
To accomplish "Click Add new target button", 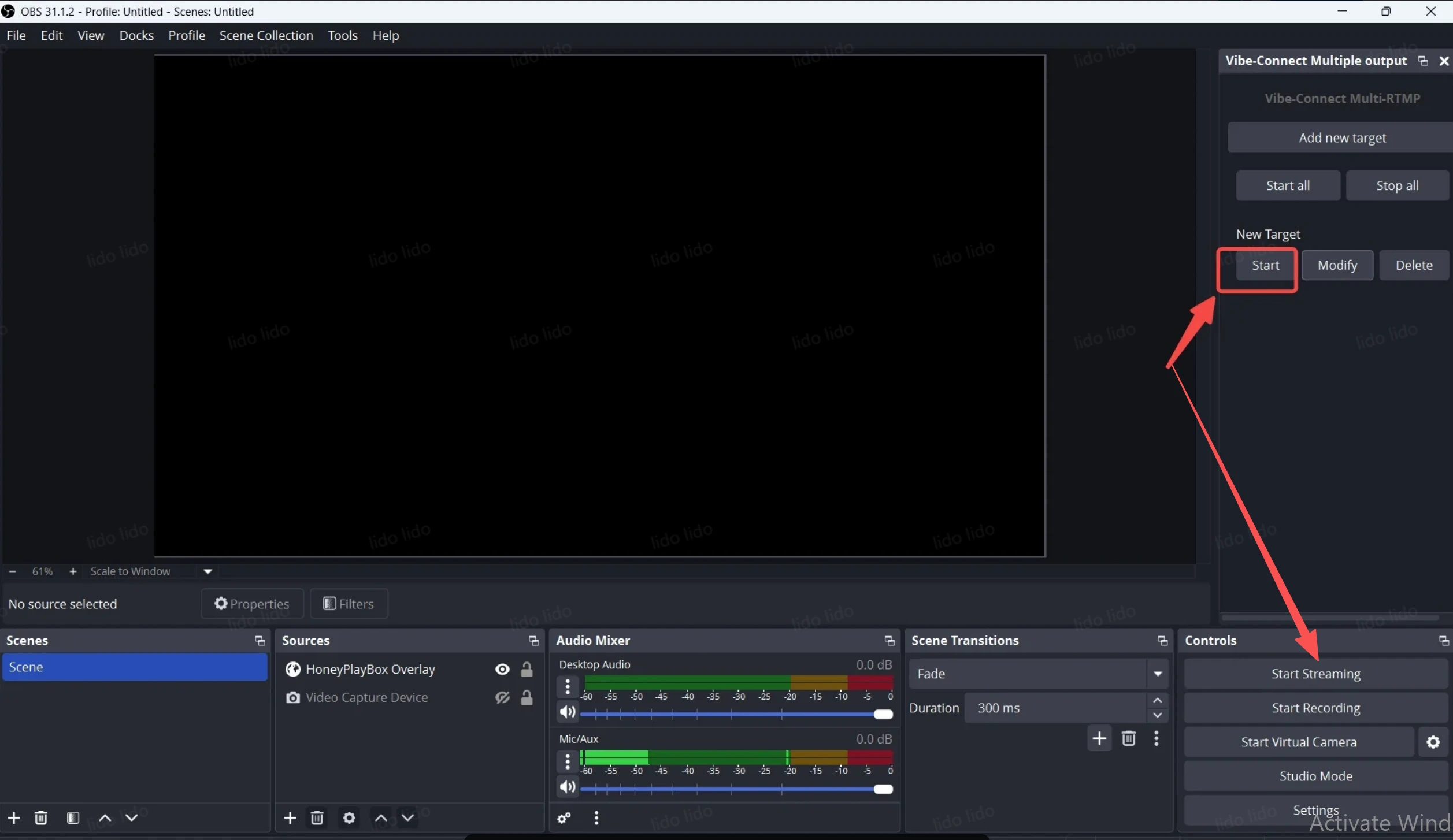I will point(1341,137).
